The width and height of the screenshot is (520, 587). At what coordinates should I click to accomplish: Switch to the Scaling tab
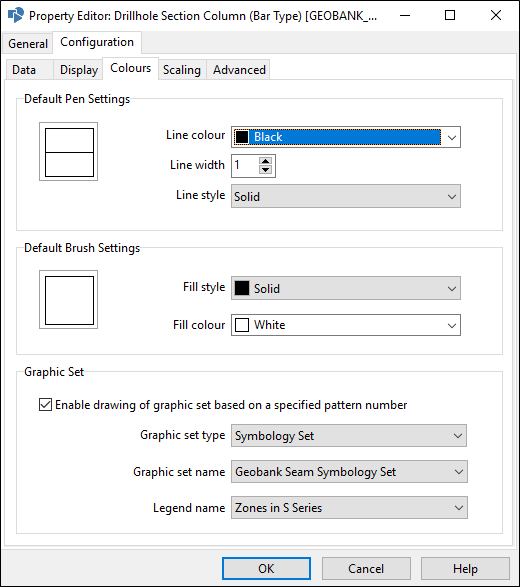click(182, 70)
